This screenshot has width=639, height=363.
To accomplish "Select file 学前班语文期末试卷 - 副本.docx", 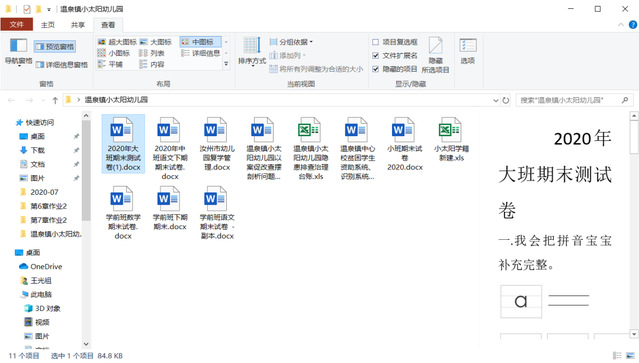I will pyautogui.click(x=217, y=213).
